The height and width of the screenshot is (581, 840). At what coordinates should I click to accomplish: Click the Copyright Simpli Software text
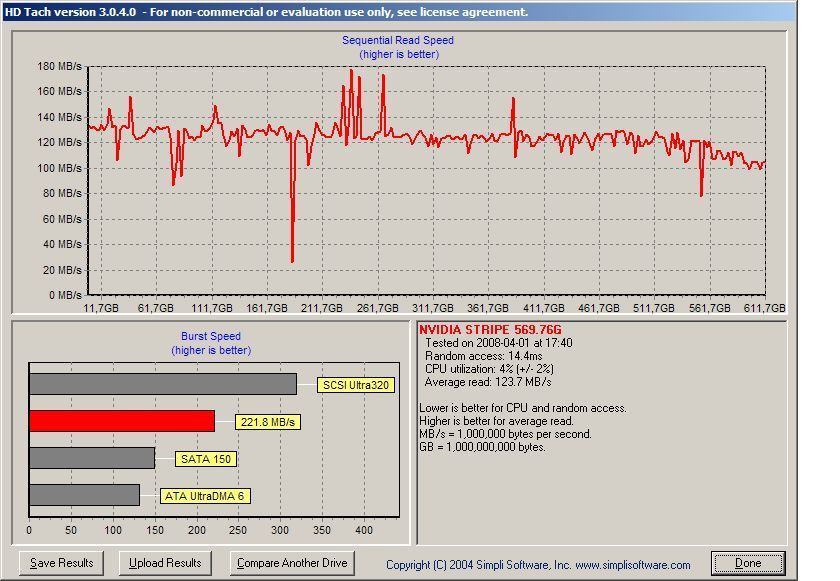[538, 565]
